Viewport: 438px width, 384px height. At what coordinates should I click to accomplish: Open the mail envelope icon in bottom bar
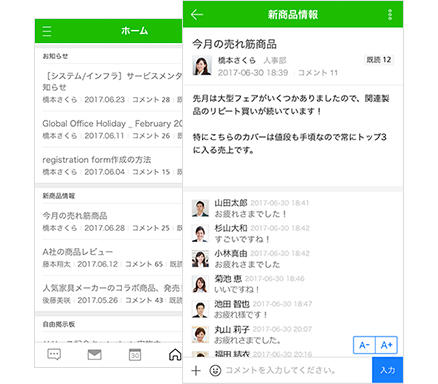tap(94, 355)
